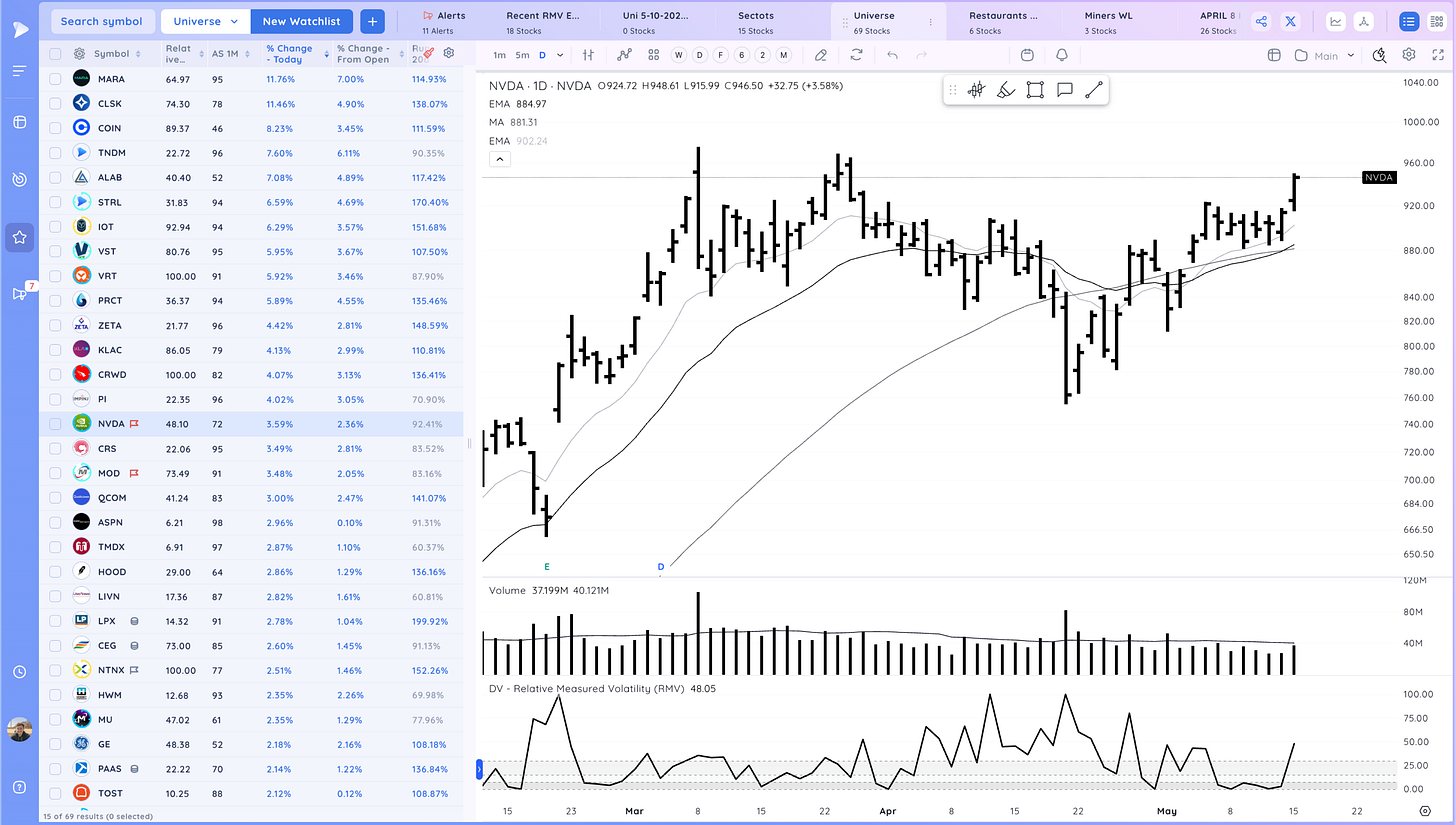This screenshot has width=1456, height=825.
Task: Set chart timeframe to 1m
Action: pos(499,56)
